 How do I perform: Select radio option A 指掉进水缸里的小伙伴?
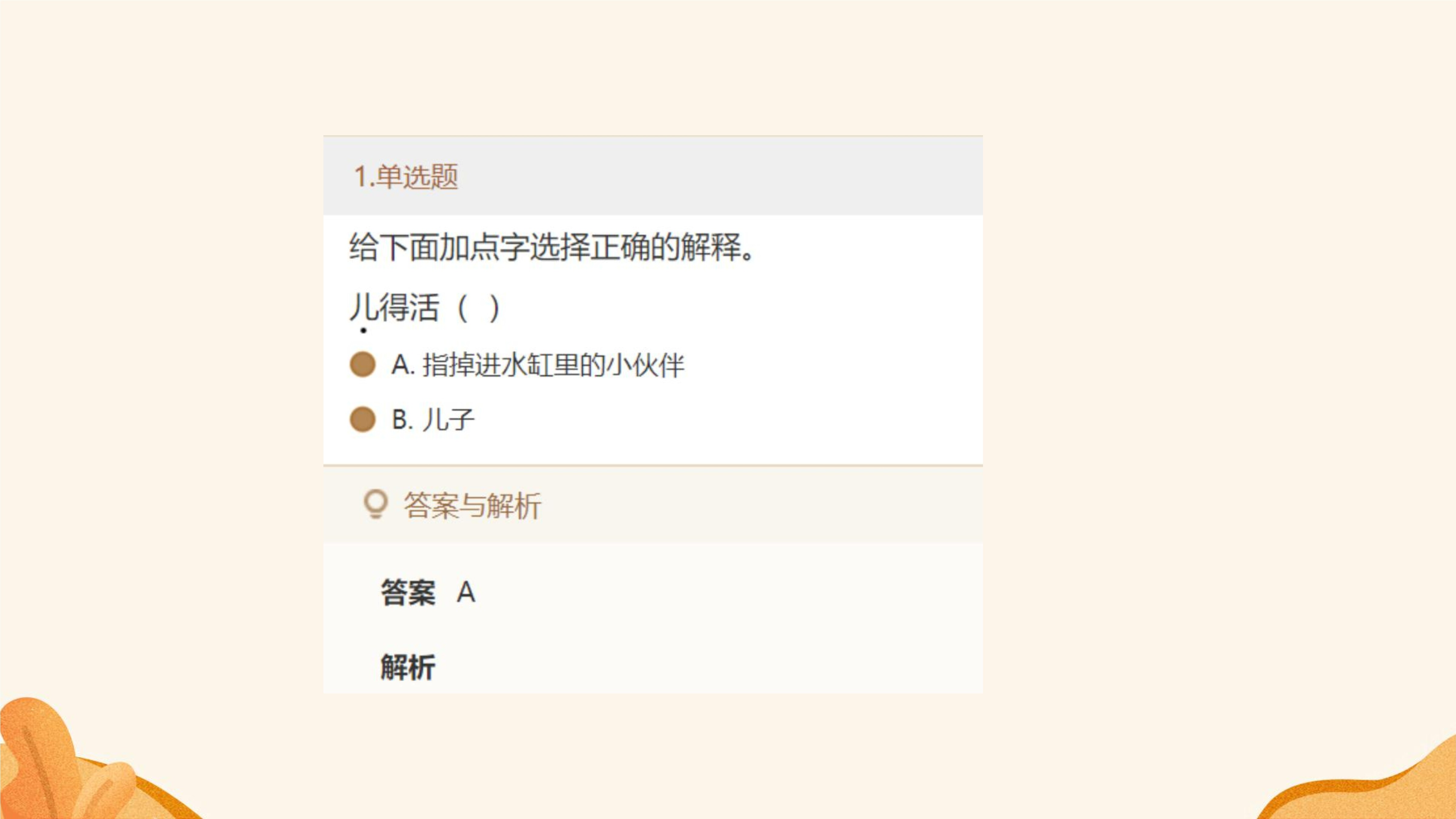click(x=363, y=364)
